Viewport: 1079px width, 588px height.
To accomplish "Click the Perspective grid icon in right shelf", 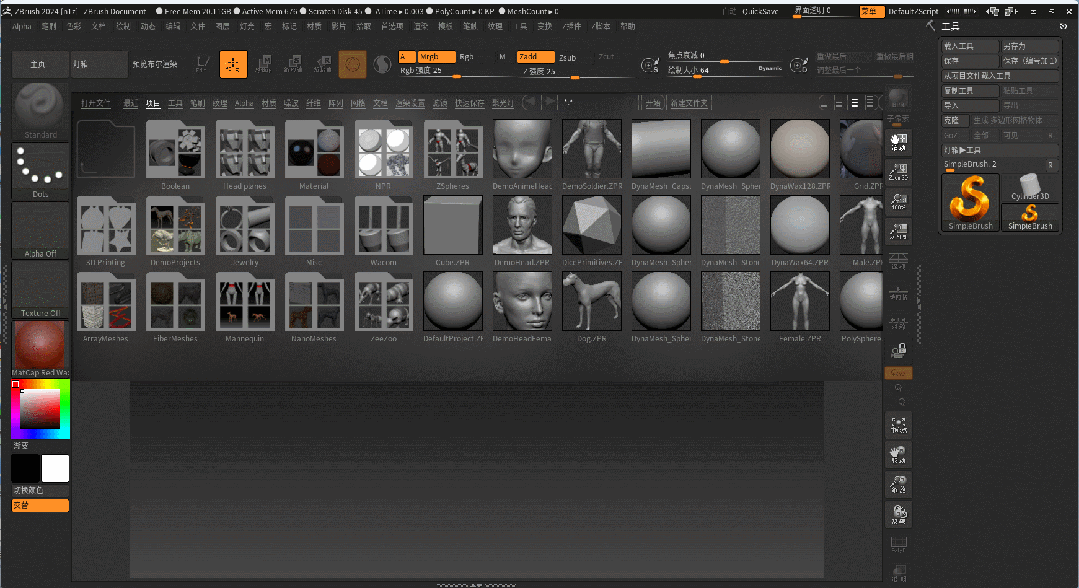I will pyautogui.click(x=899, y=262).
